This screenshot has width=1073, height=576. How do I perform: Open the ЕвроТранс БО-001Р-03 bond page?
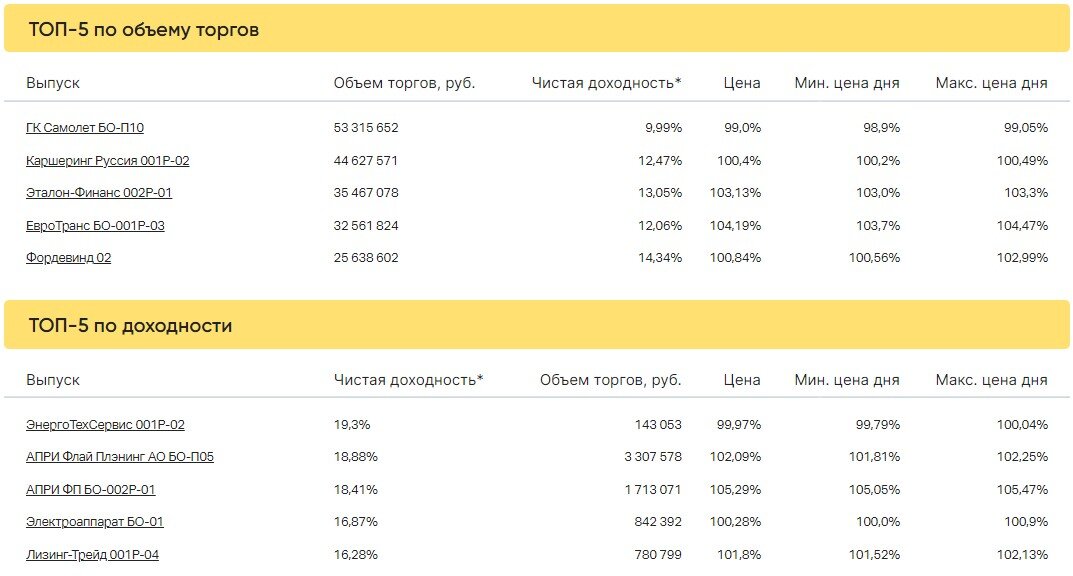coord(95,226)
